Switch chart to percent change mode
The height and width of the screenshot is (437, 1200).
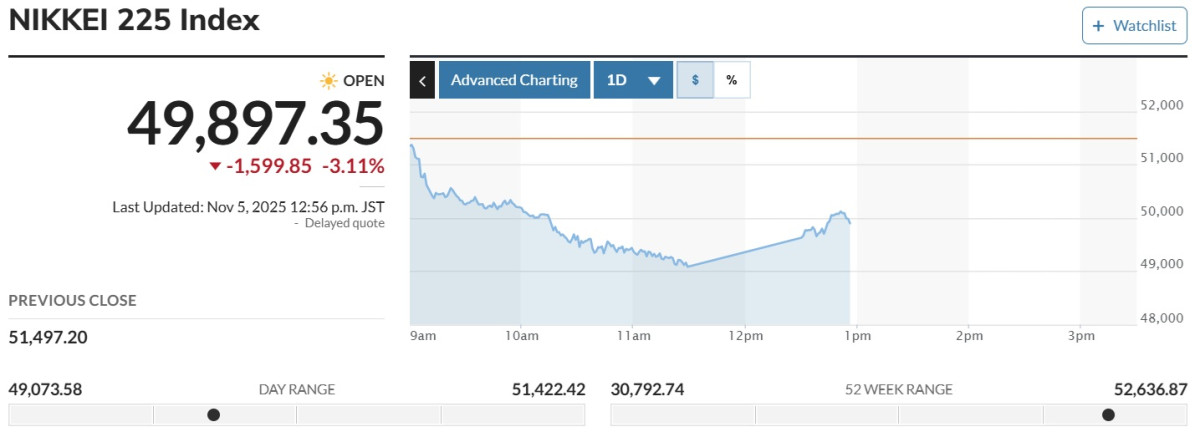coord(731,80)
